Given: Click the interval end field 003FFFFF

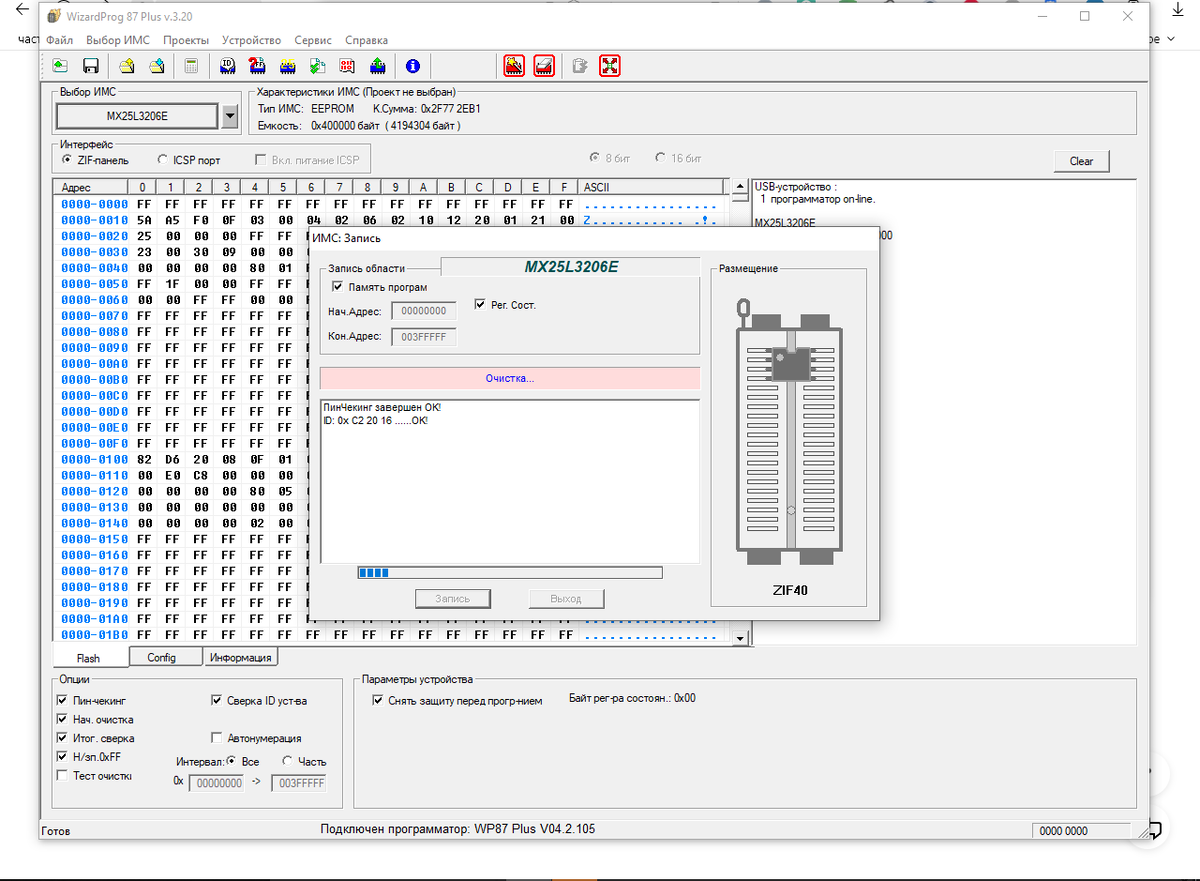Looking at the screenshot, I should (299, 784).
